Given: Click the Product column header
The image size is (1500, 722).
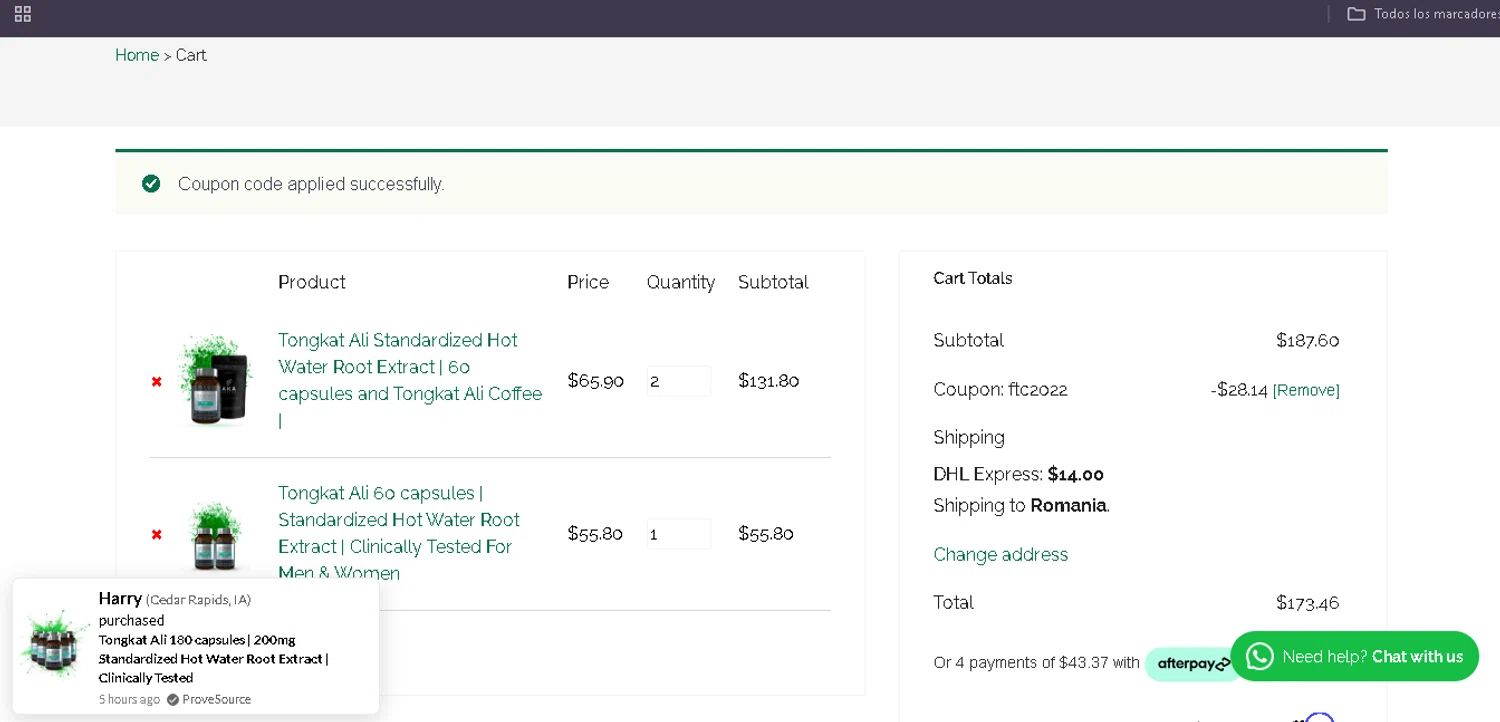Looking at the screenshot, I should (x=312, y=282).
